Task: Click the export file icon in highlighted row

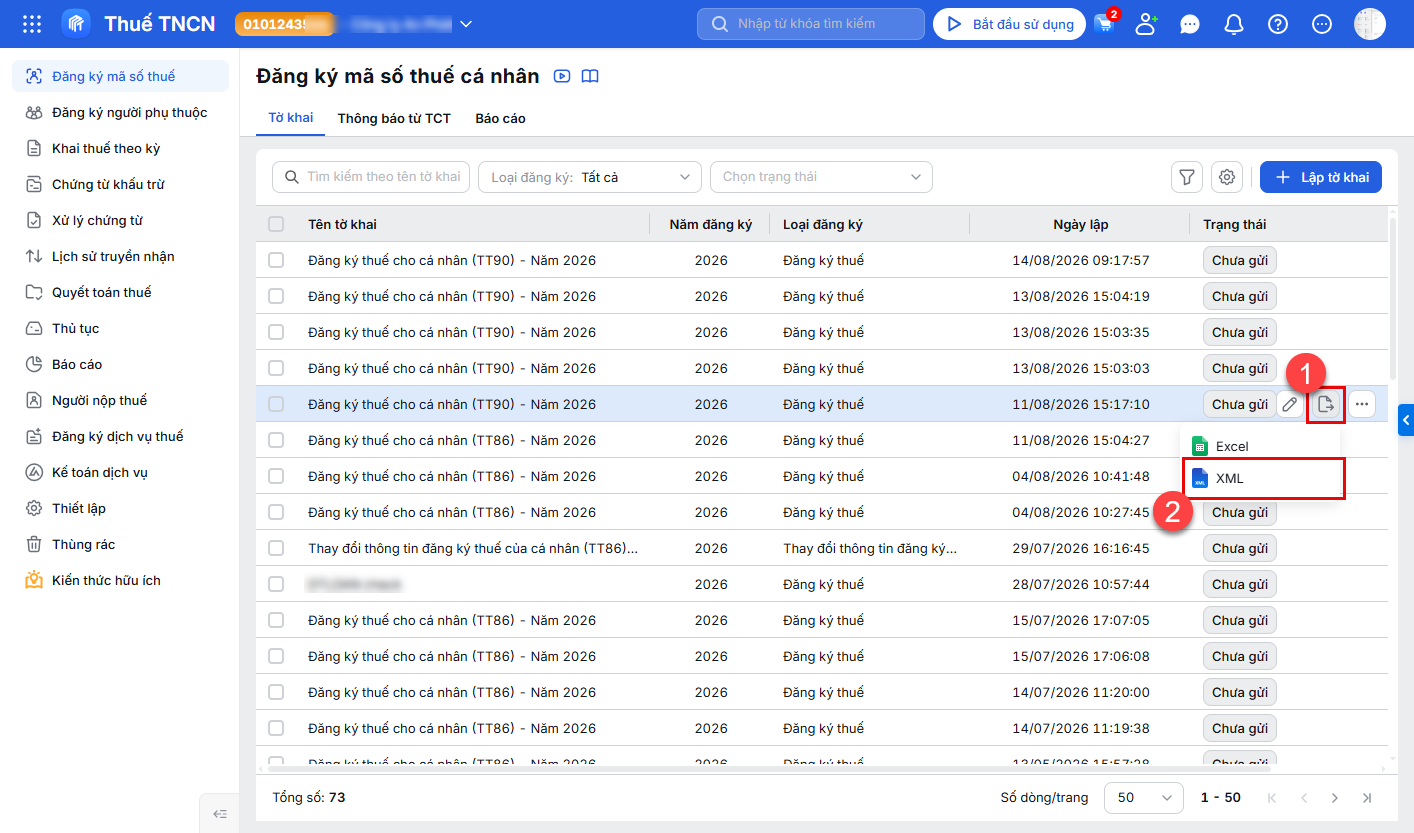Action: coord(1326,404)
